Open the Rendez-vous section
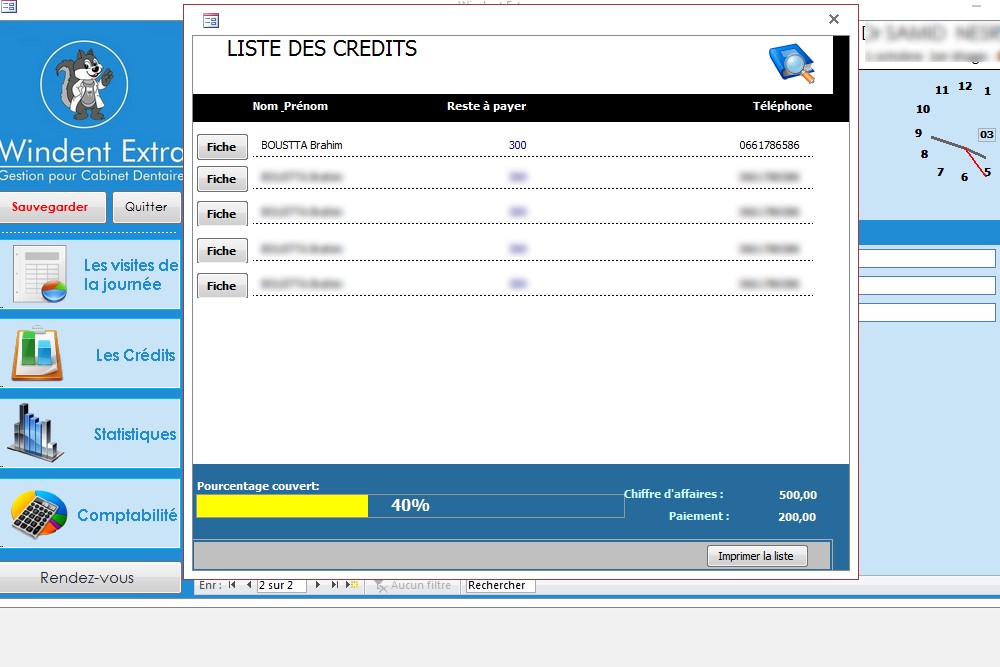This screenshot has width=1000, height=667. [x=87, y=578]
